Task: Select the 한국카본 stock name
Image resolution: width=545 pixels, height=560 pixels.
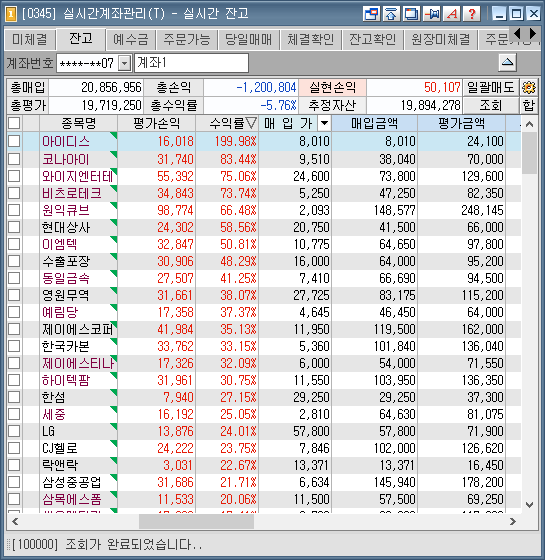Action: coord(66,346)
